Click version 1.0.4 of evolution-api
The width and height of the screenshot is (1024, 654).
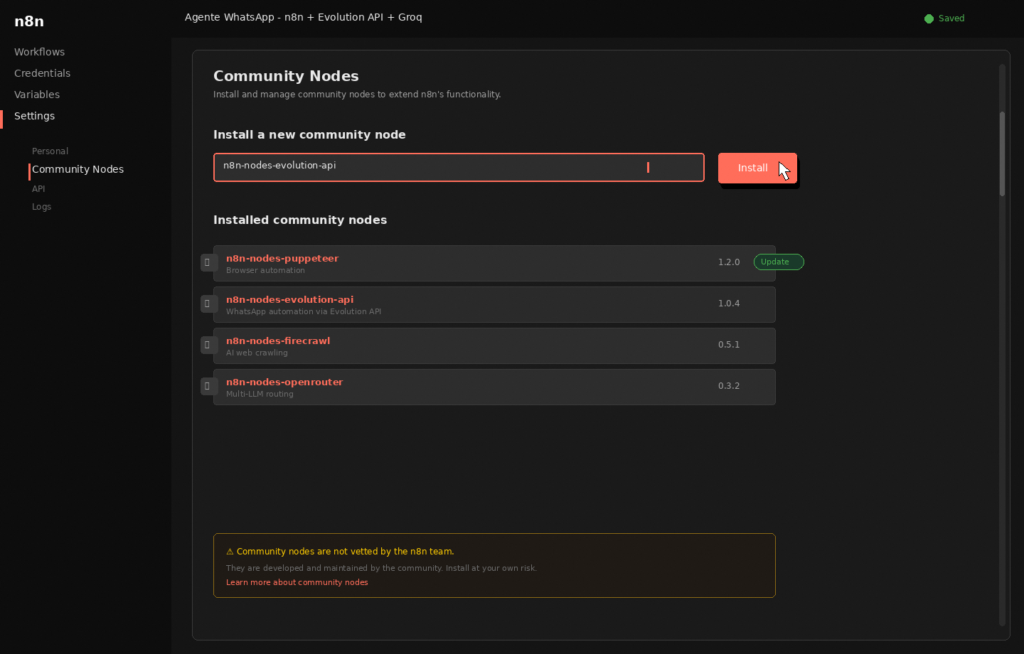click(x=729, y=303)
